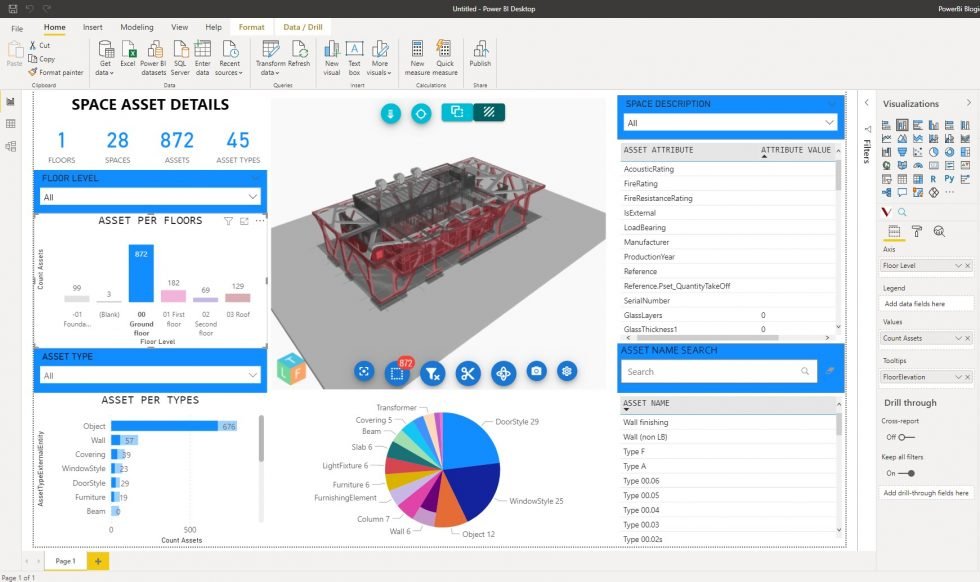Viewport: 980px width, 582px height.
Task: Click the scissors clipping icon under the 3D view
Action: coord(469,373)
